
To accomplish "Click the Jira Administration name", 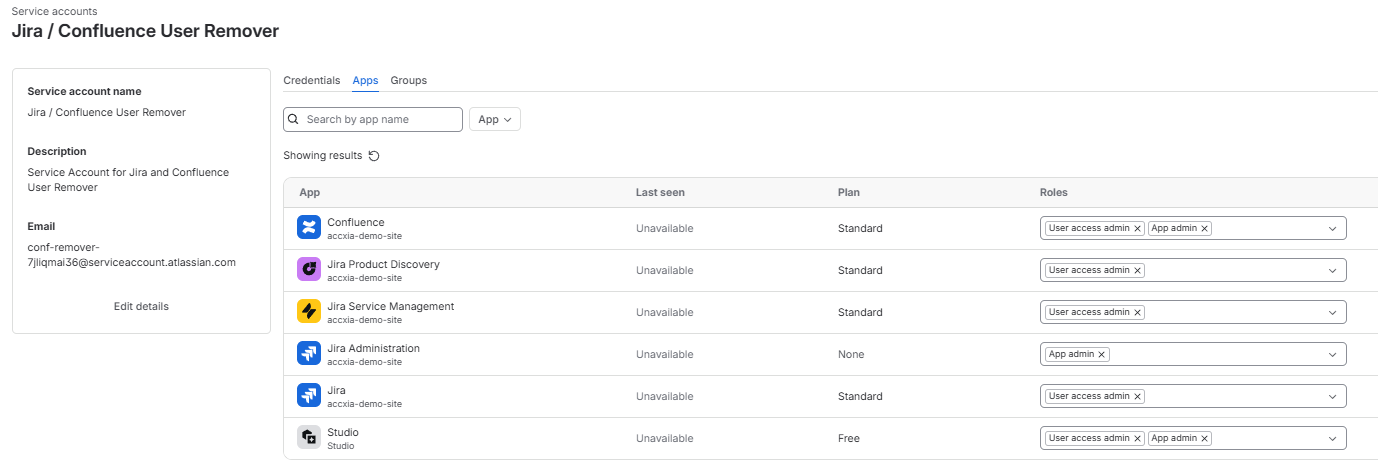I will point(373,348).
